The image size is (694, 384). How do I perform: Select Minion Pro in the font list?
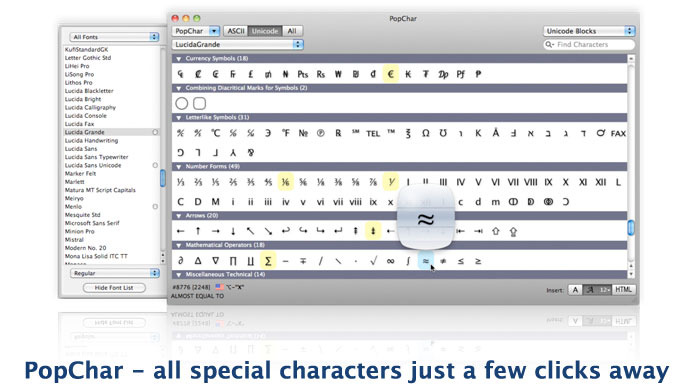(80, 231)
